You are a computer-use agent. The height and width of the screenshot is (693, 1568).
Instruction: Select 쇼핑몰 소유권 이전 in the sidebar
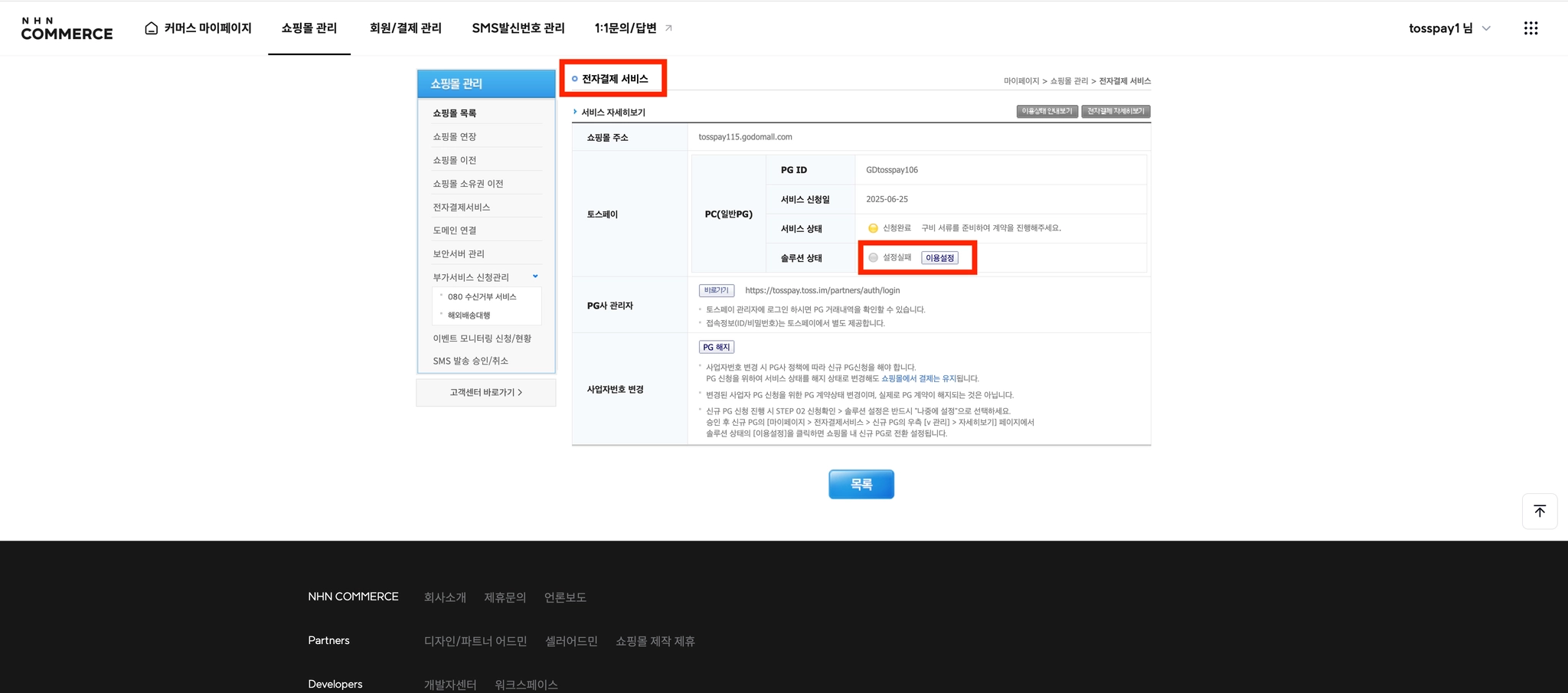(468, 184)
